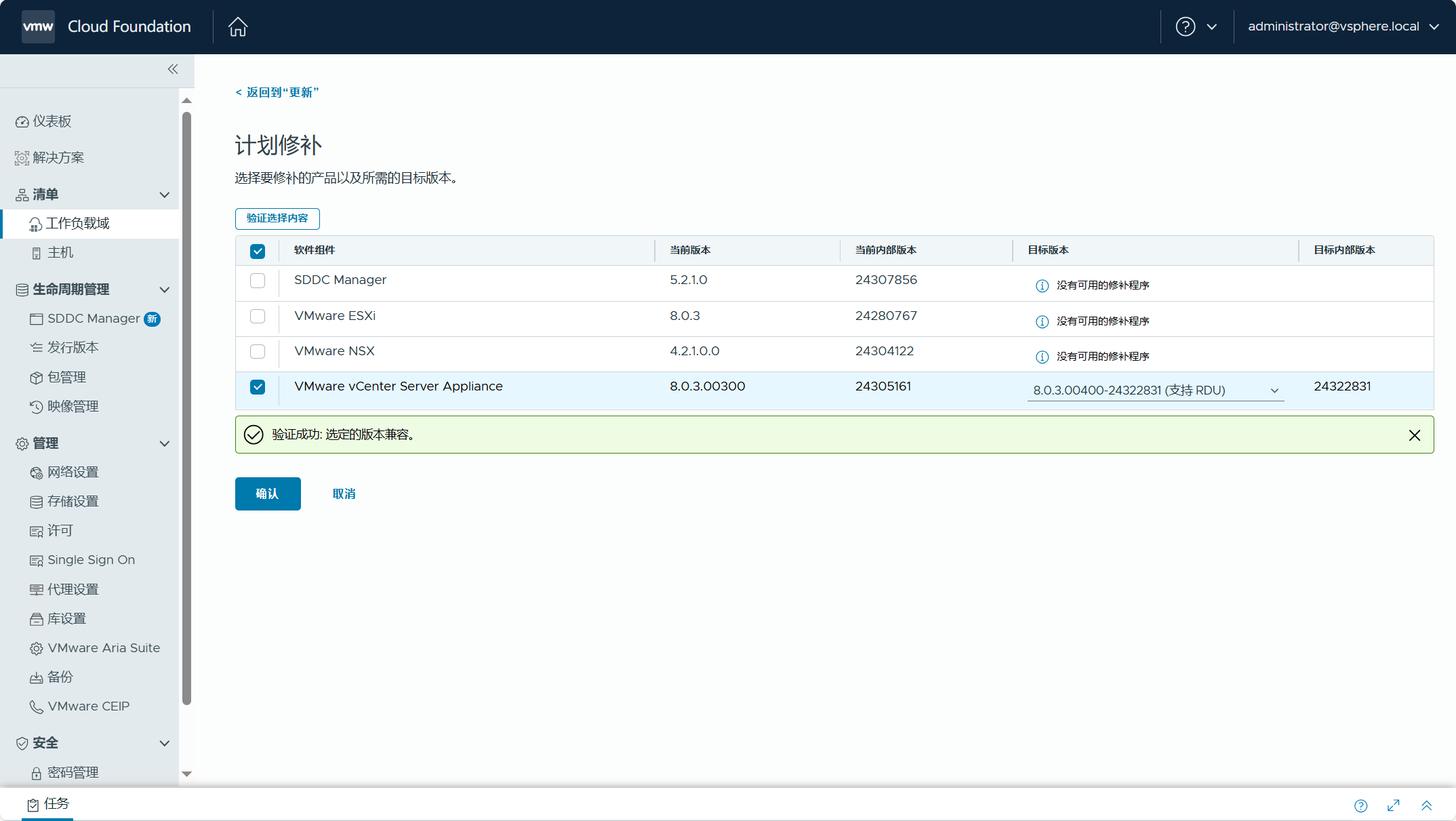Open 密码管理 password management
The image size is (1456, 821).
pos(64,773)
